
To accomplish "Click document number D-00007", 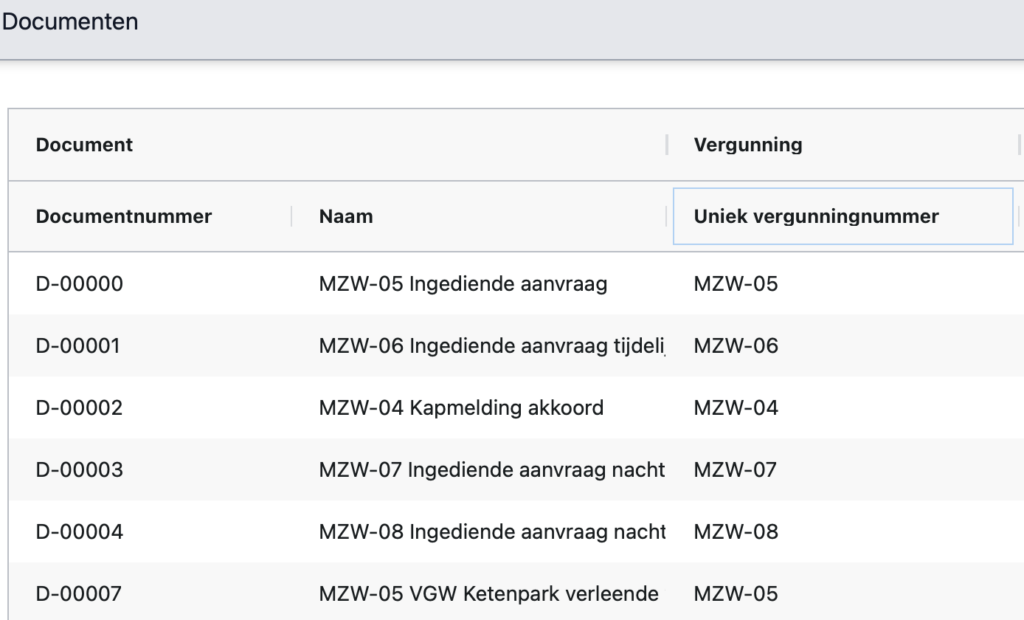I will point(79,594).
